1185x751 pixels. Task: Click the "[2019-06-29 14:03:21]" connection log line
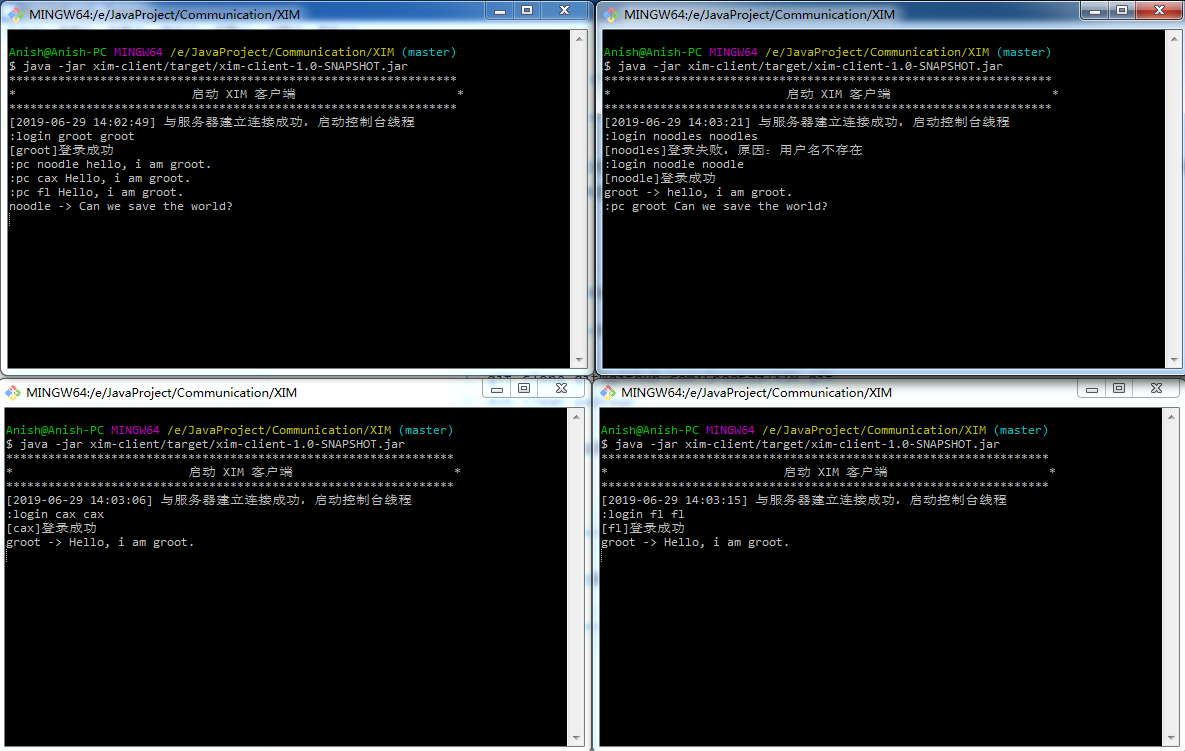pos(806,122)
